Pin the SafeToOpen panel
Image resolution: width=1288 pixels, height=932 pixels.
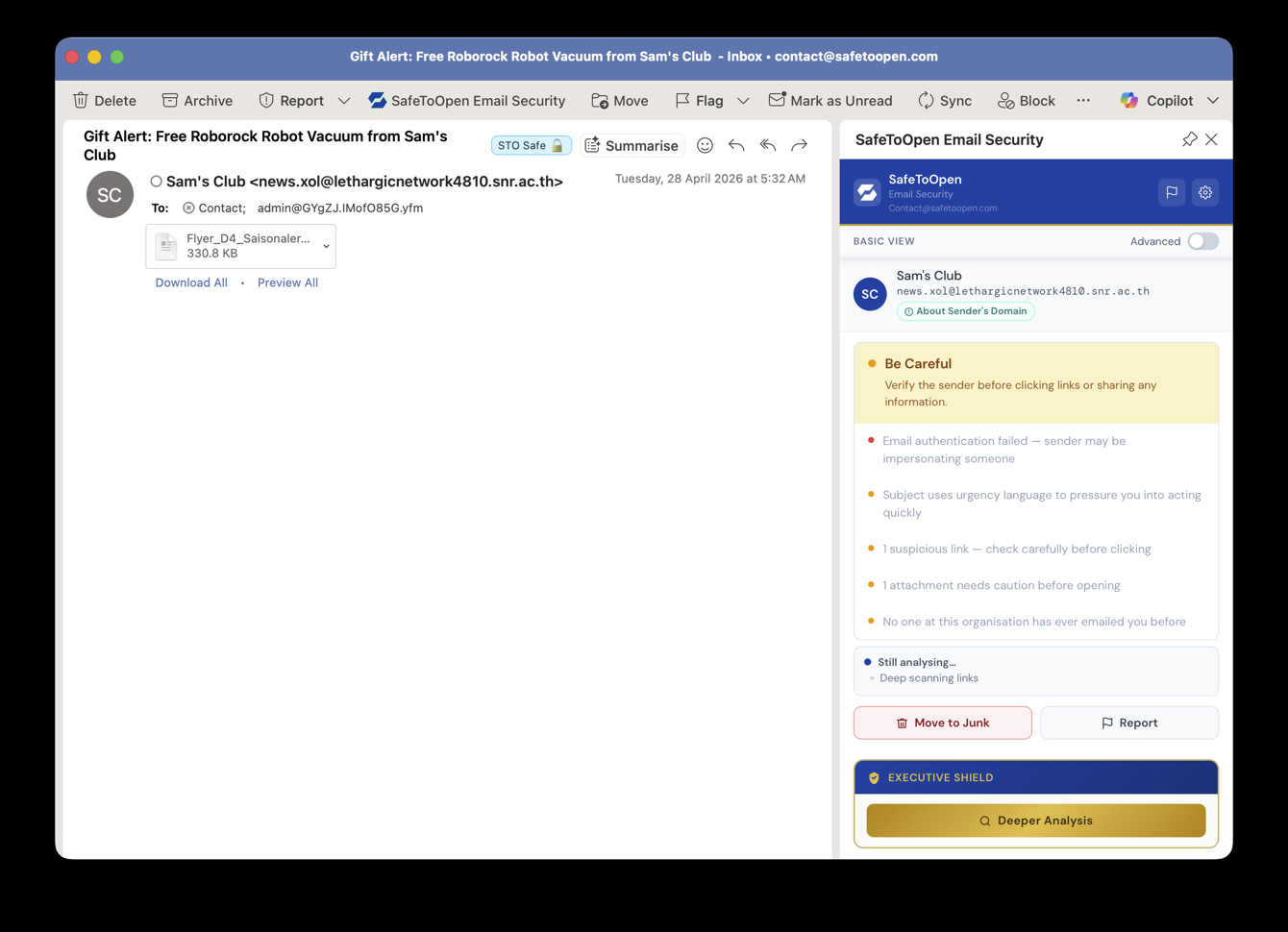(x=1189, y=139)
